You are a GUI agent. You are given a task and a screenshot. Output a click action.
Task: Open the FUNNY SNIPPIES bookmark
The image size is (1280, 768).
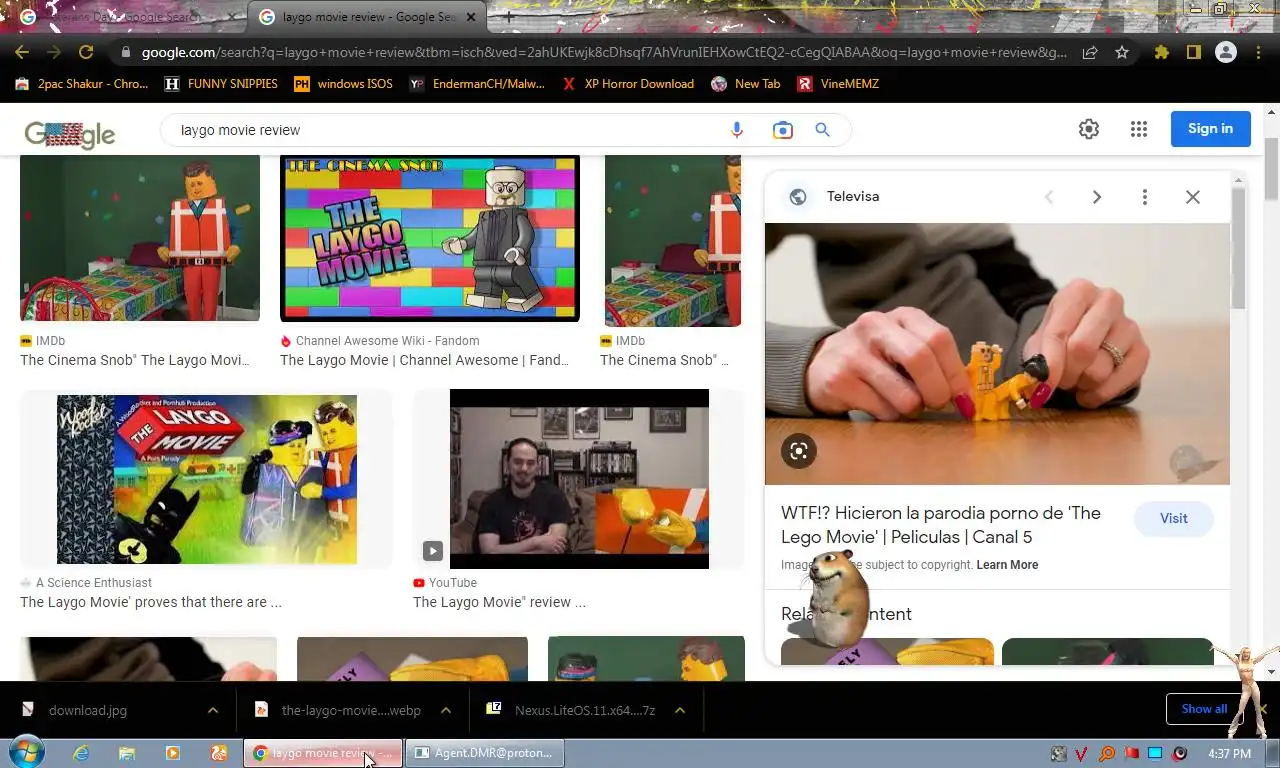[221, 84]
